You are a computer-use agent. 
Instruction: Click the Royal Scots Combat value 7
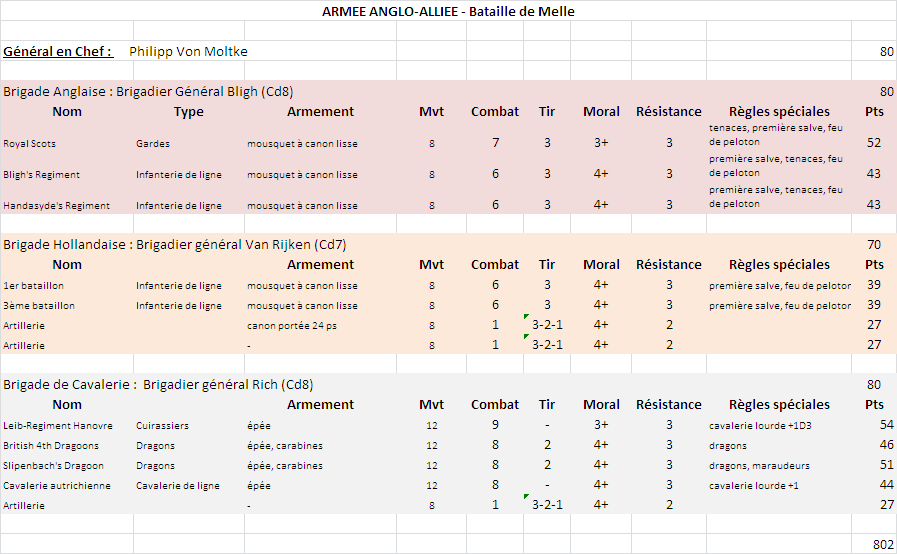tap(495, 143)
